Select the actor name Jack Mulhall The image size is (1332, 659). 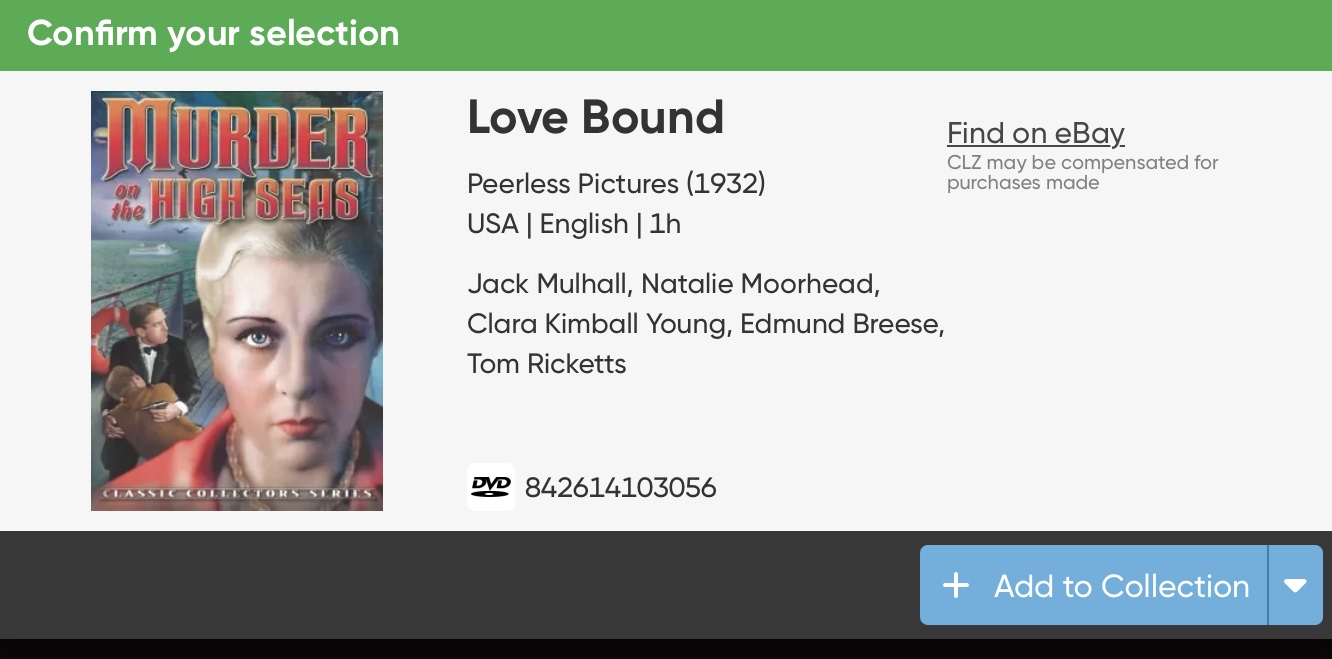[x=547, y=284]
